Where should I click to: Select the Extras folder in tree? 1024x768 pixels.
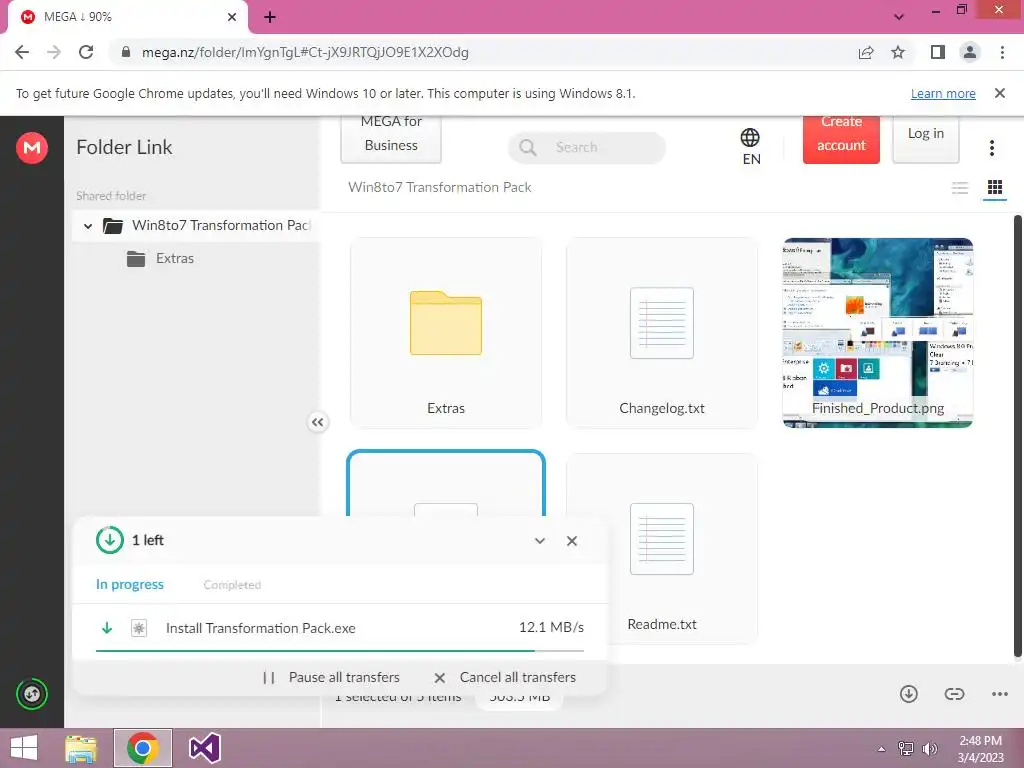pyautogui.click(x=174, y=259)
